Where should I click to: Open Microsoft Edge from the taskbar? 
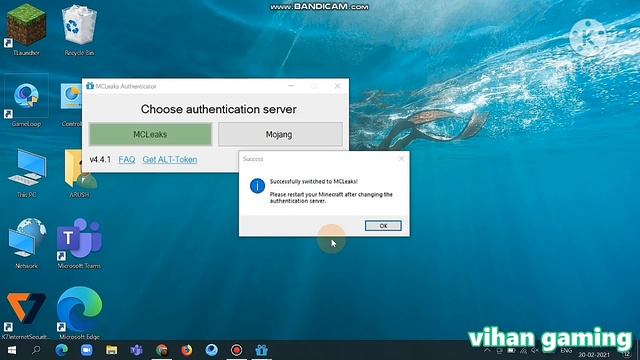tap(62, 350)
